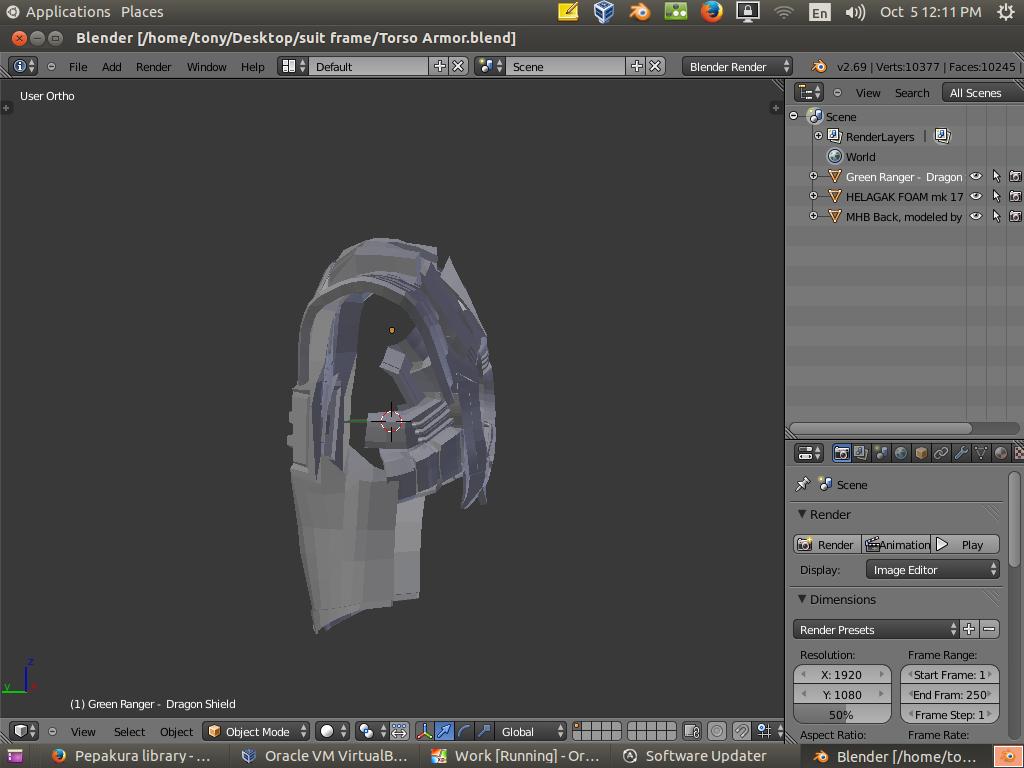This screenshot has width=1024, height=768.
Task: Open the Render properties camera tab
Action: click(841, 453)
